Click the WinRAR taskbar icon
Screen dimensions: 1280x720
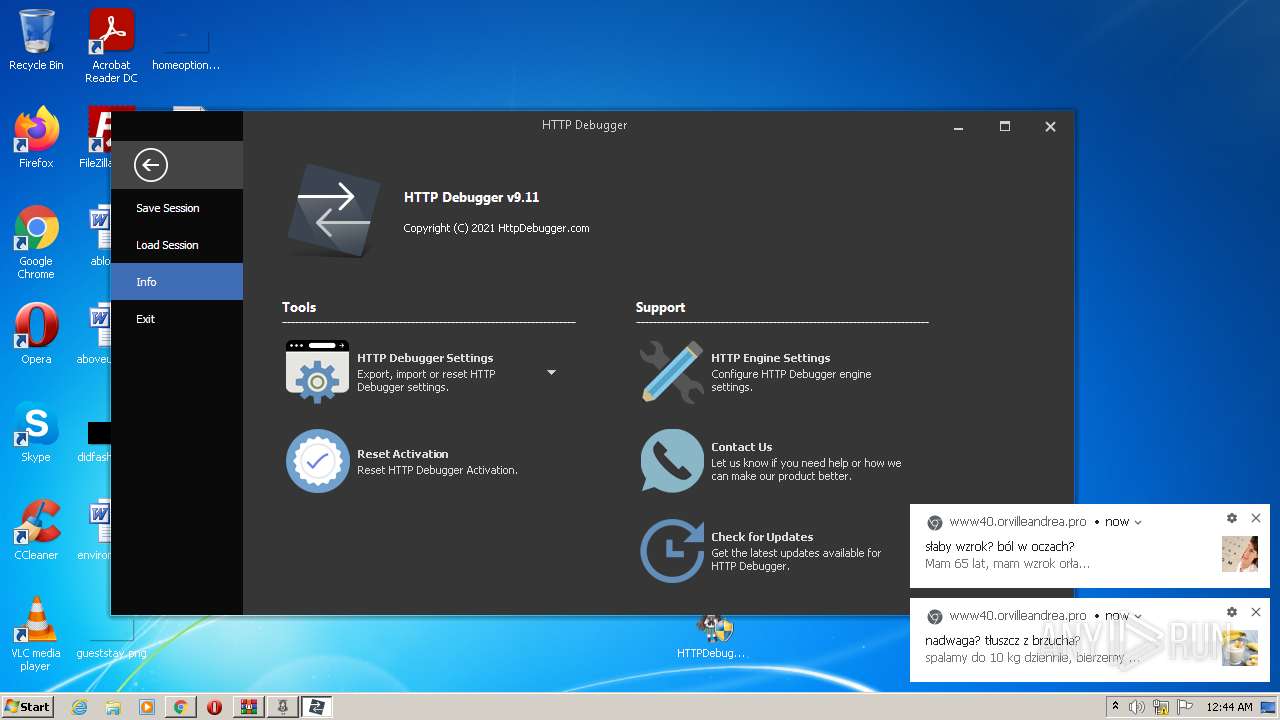pyautogui.click(x=248, y=707)
